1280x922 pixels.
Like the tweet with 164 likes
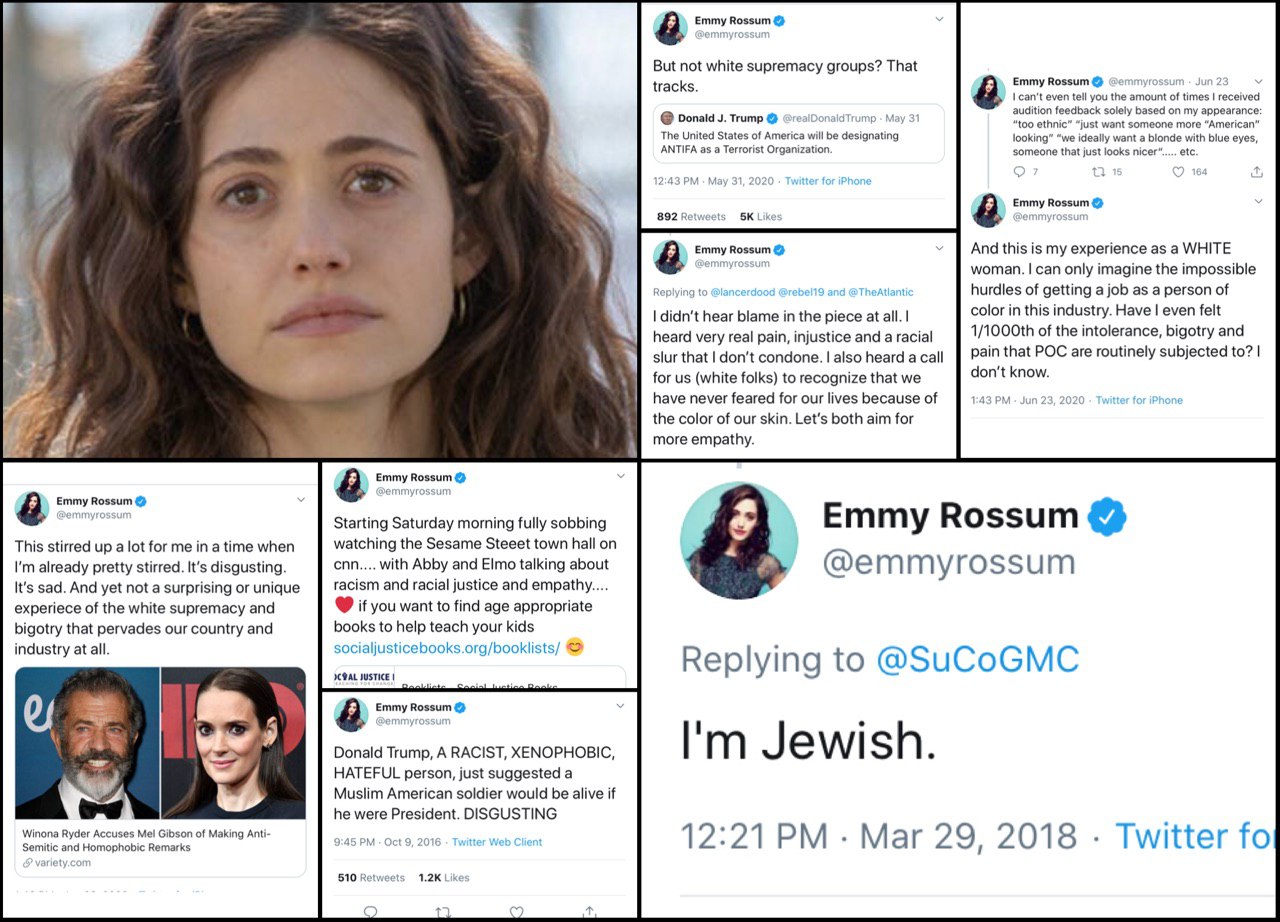pos(1179,172)
